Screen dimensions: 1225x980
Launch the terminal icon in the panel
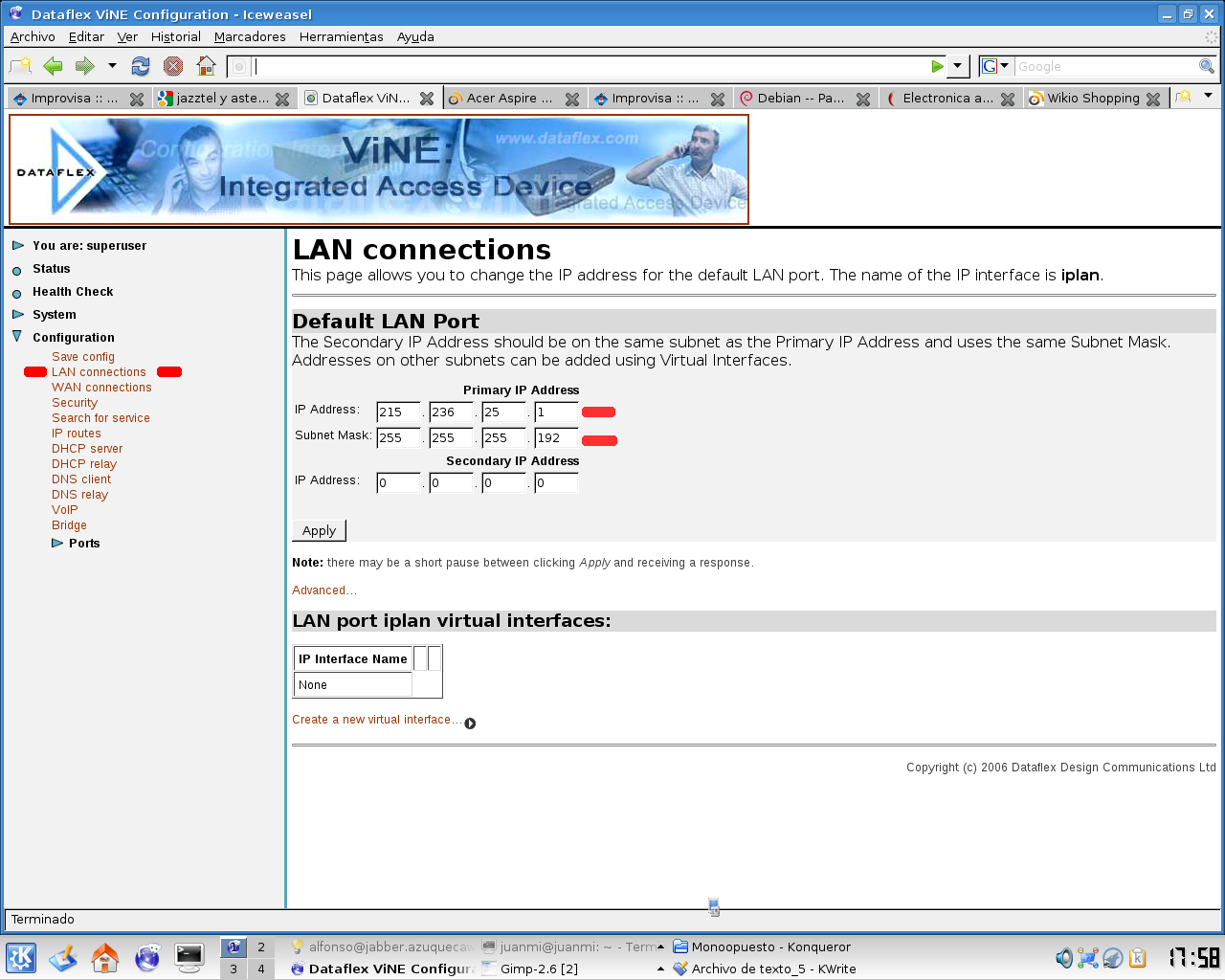(189, 957)
